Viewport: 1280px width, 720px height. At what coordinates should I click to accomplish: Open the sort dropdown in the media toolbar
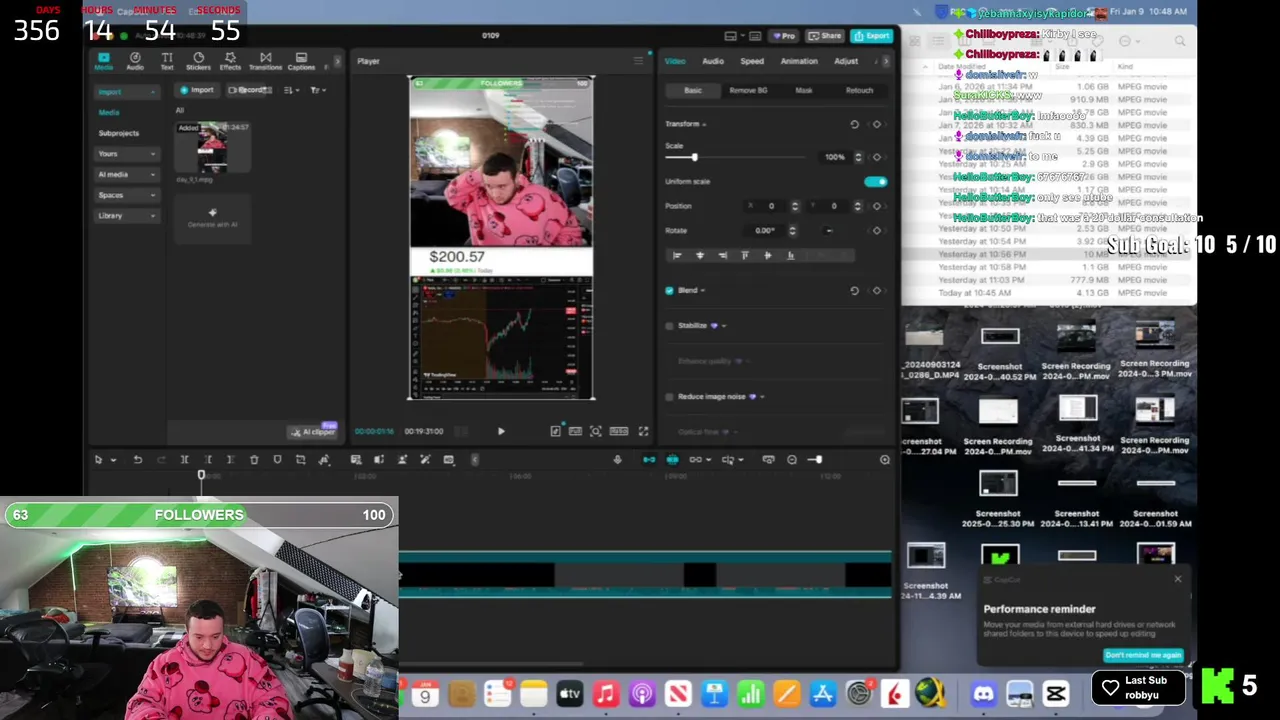[x=291, y=90]
